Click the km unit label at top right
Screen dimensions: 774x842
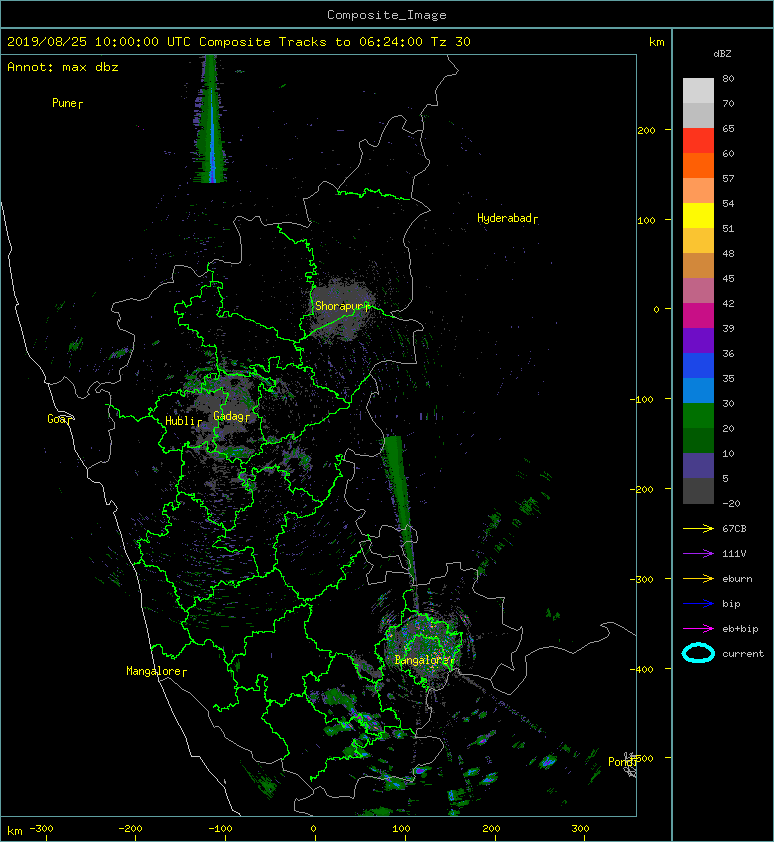(x=656, y=42)
